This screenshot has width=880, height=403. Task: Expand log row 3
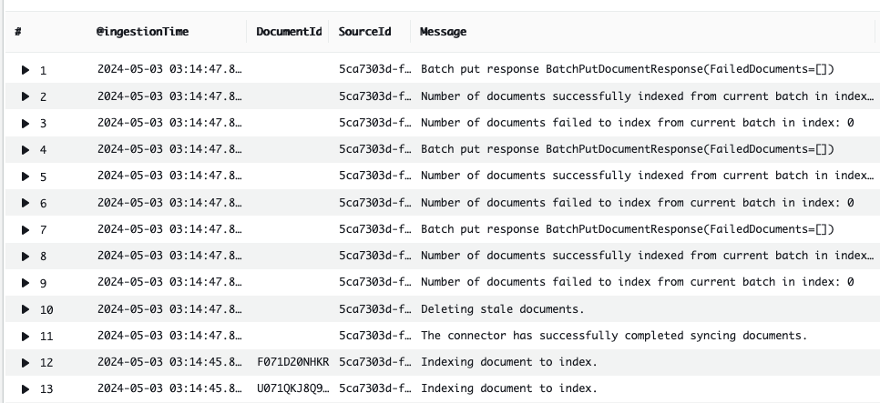[x=26, y=123]
